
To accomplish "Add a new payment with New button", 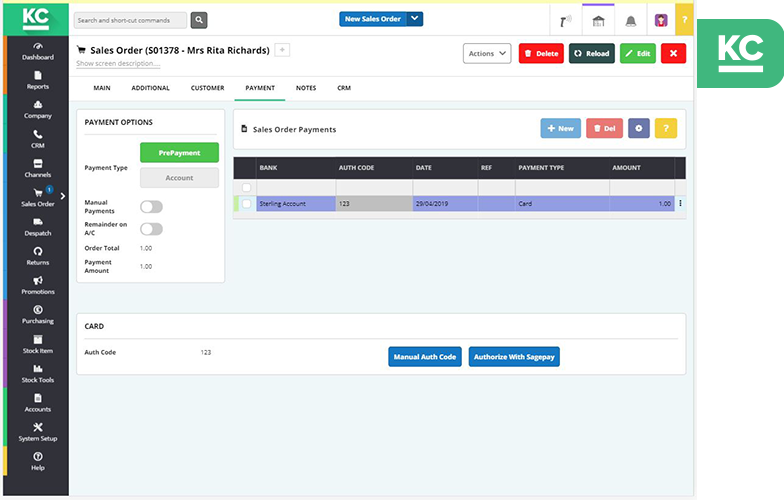I will [x=560, y=128].
